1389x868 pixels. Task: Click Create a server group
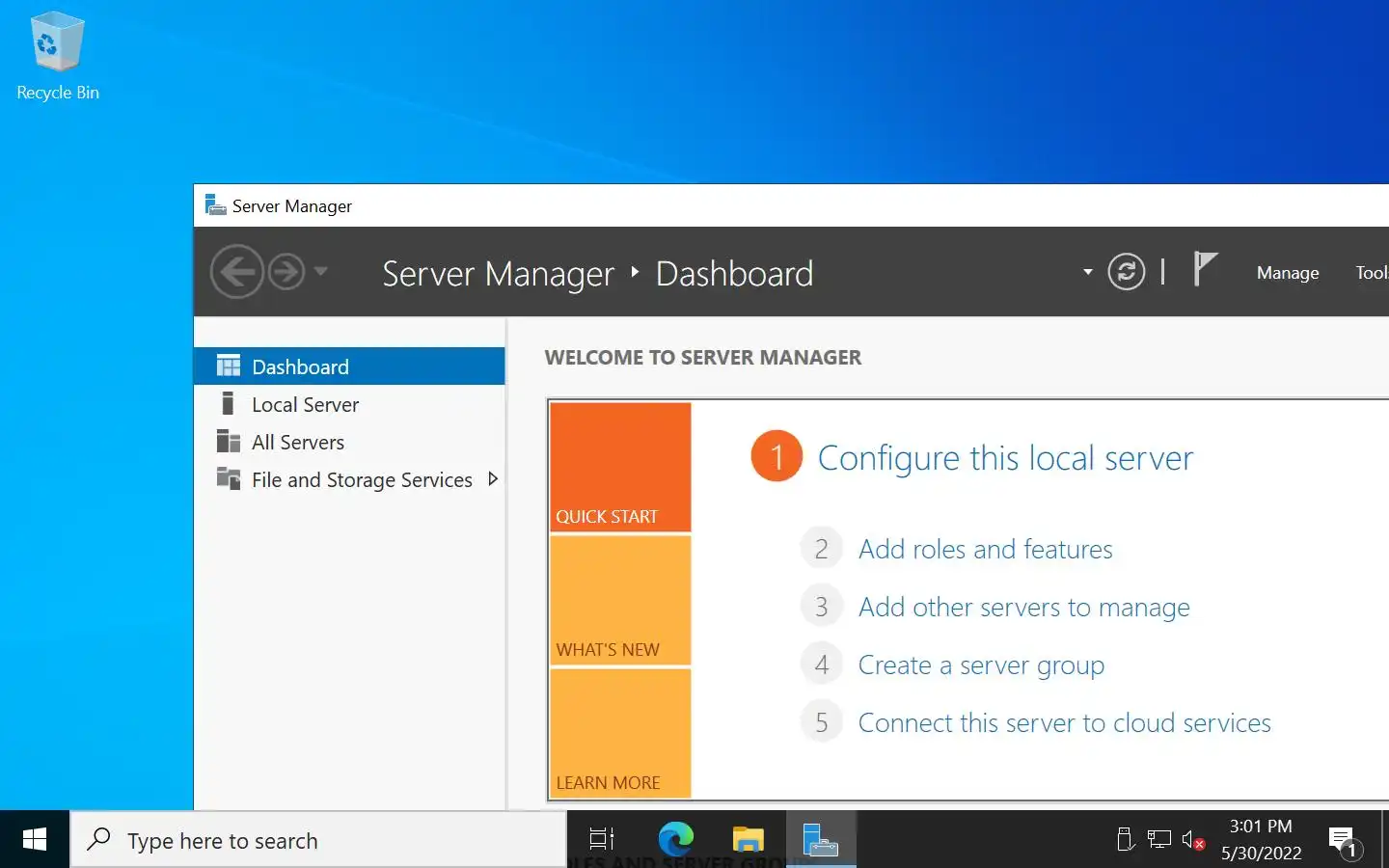pyautogui.click(x=981, y=665)
